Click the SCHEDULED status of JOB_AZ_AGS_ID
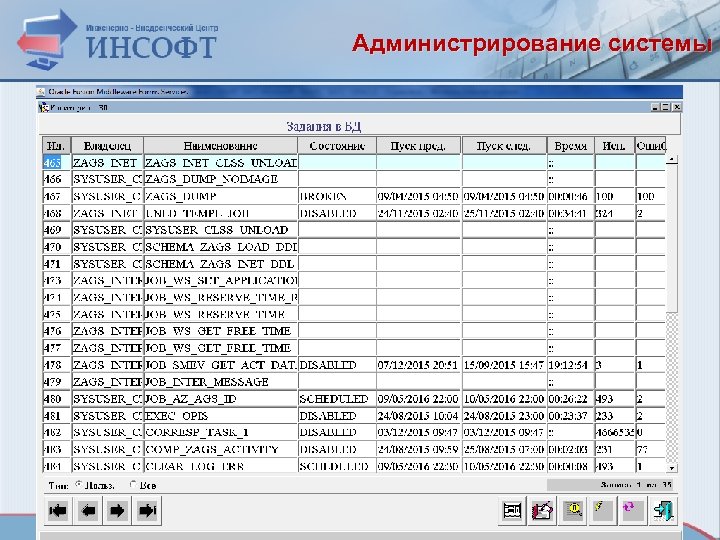Screen dimensions: 720x540 (x=337, y=399)
